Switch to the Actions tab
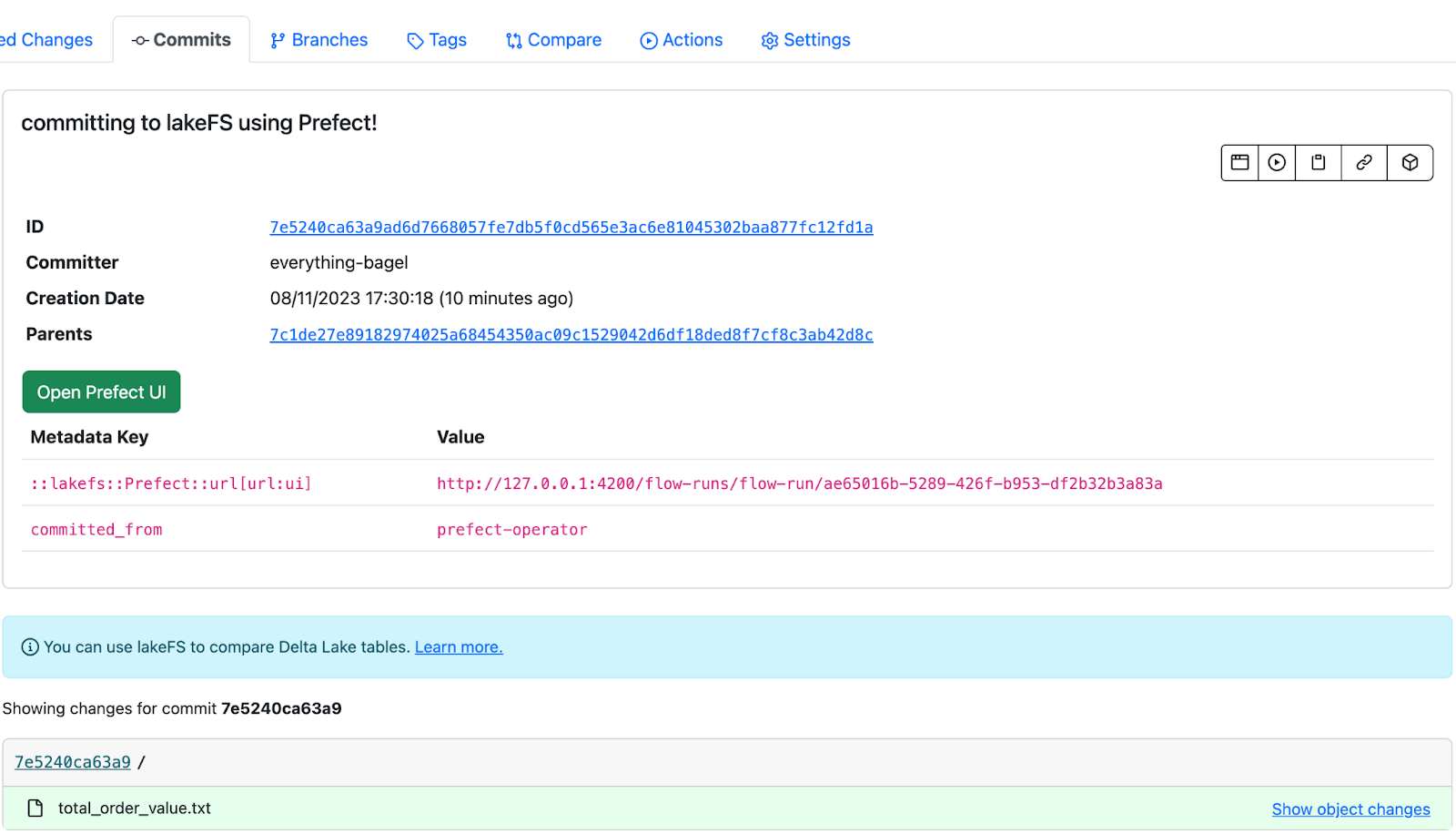1456x834 pixels. [x=681, y=40]
